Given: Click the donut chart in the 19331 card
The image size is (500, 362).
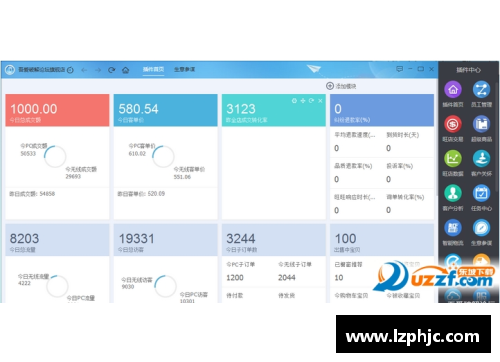Looking at the screenshot, I should click(x=165, y=286).
